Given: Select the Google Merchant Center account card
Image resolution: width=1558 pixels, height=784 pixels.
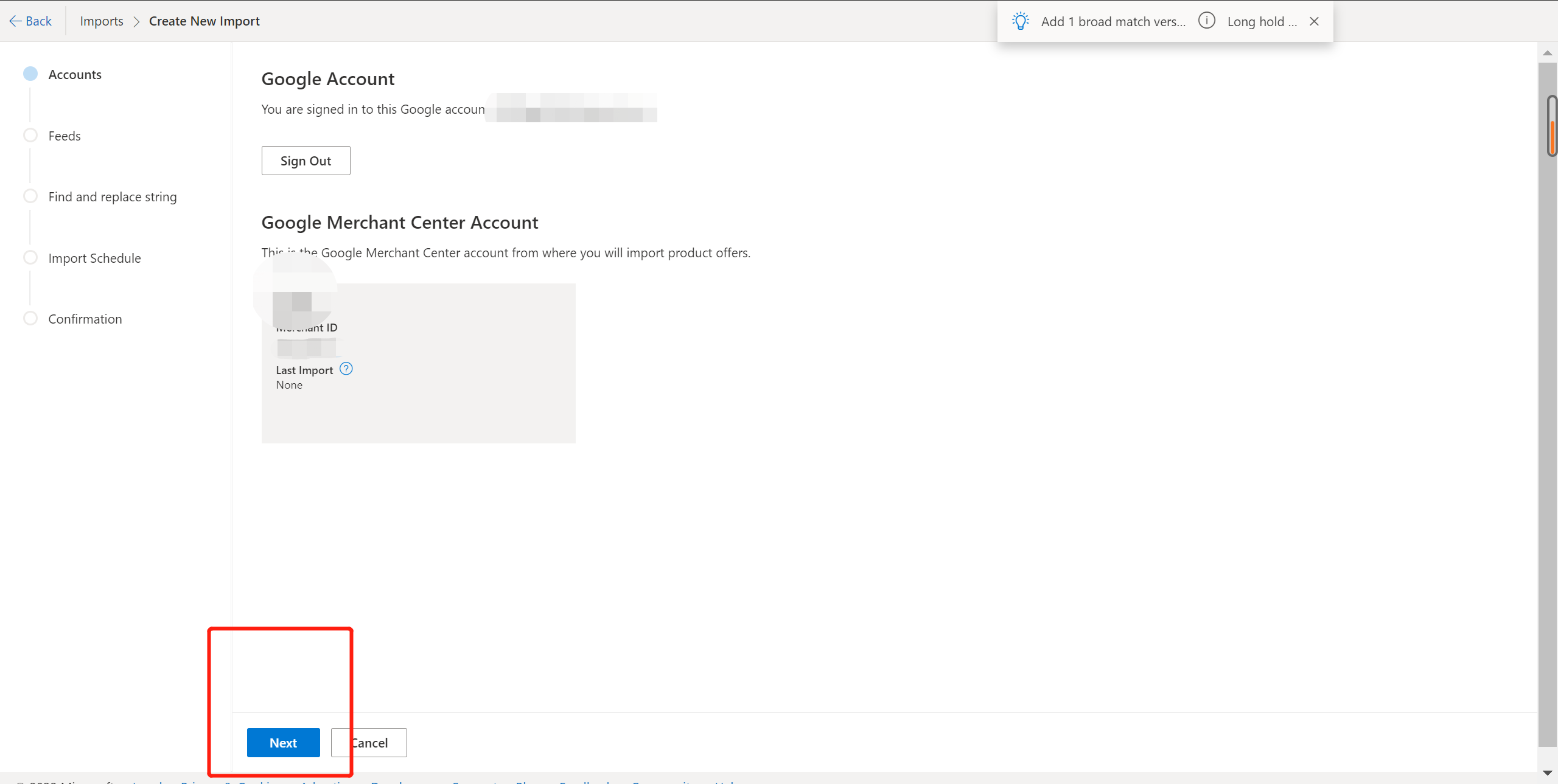Looking at the screenshot, I should [419, 363].
